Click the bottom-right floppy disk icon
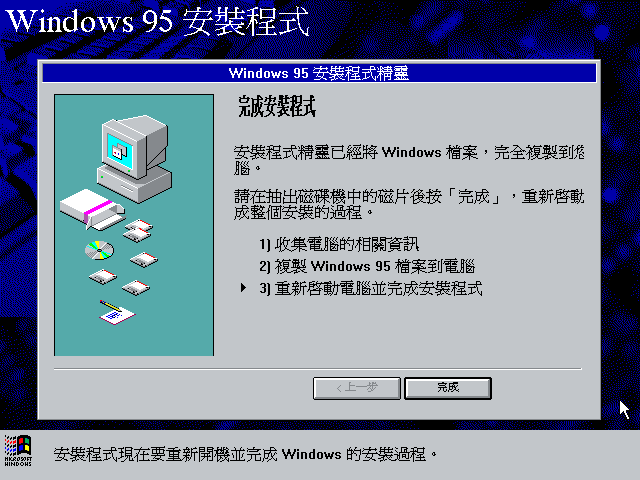The width and height of the screenshot is (640, 480). click(x=136, y=288)
